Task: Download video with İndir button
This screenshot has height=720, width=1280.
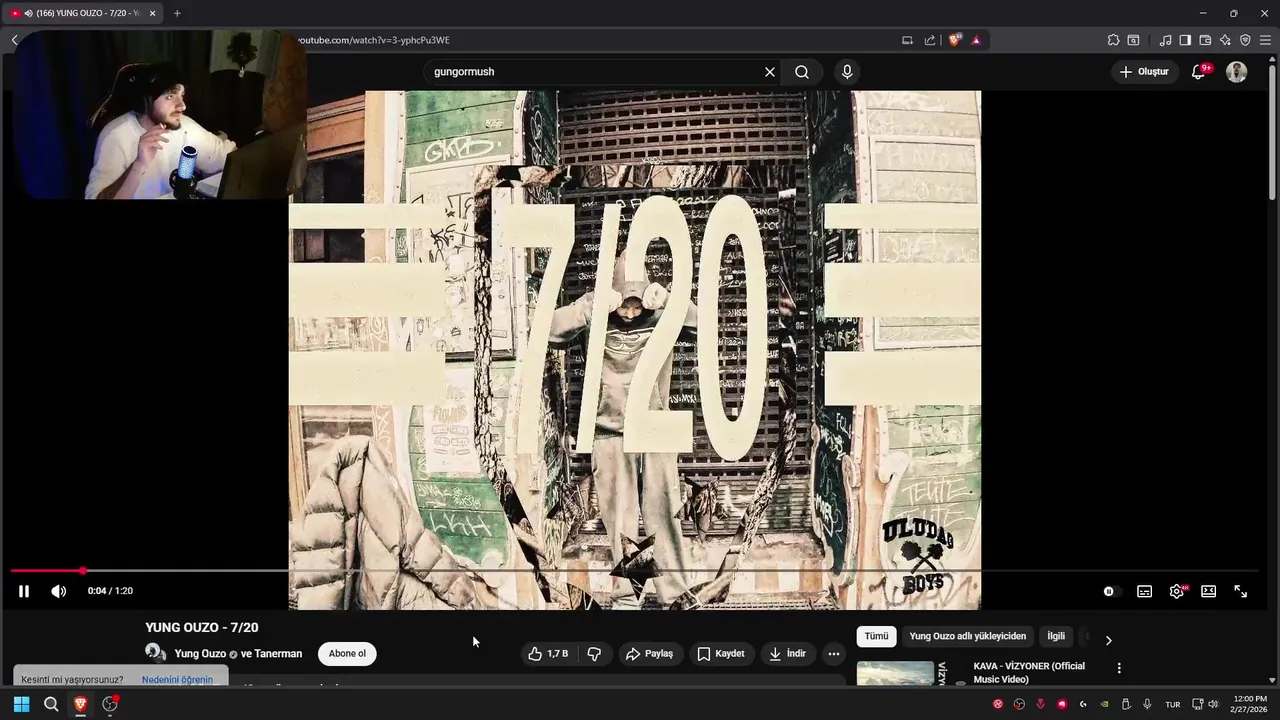Action: point(787,654)
